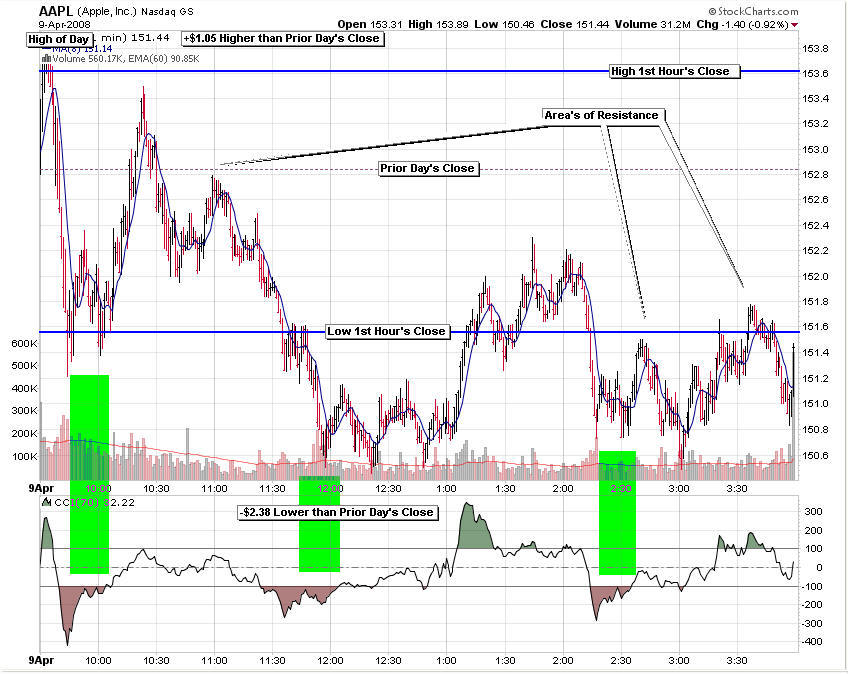
Task: Click the 400K volume axis label
Action: pyautogui.click(x=24, y=389)
